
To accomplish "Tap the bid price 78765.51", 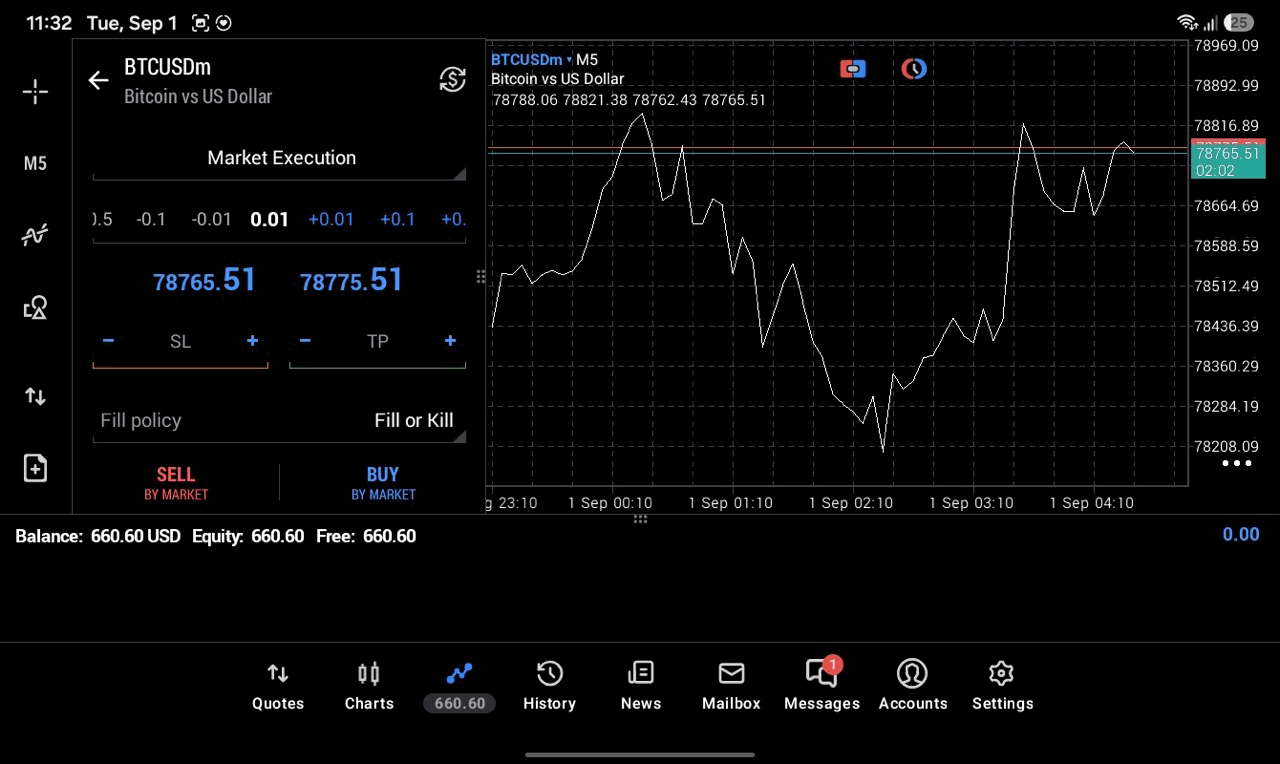I will tap(204, 280).
